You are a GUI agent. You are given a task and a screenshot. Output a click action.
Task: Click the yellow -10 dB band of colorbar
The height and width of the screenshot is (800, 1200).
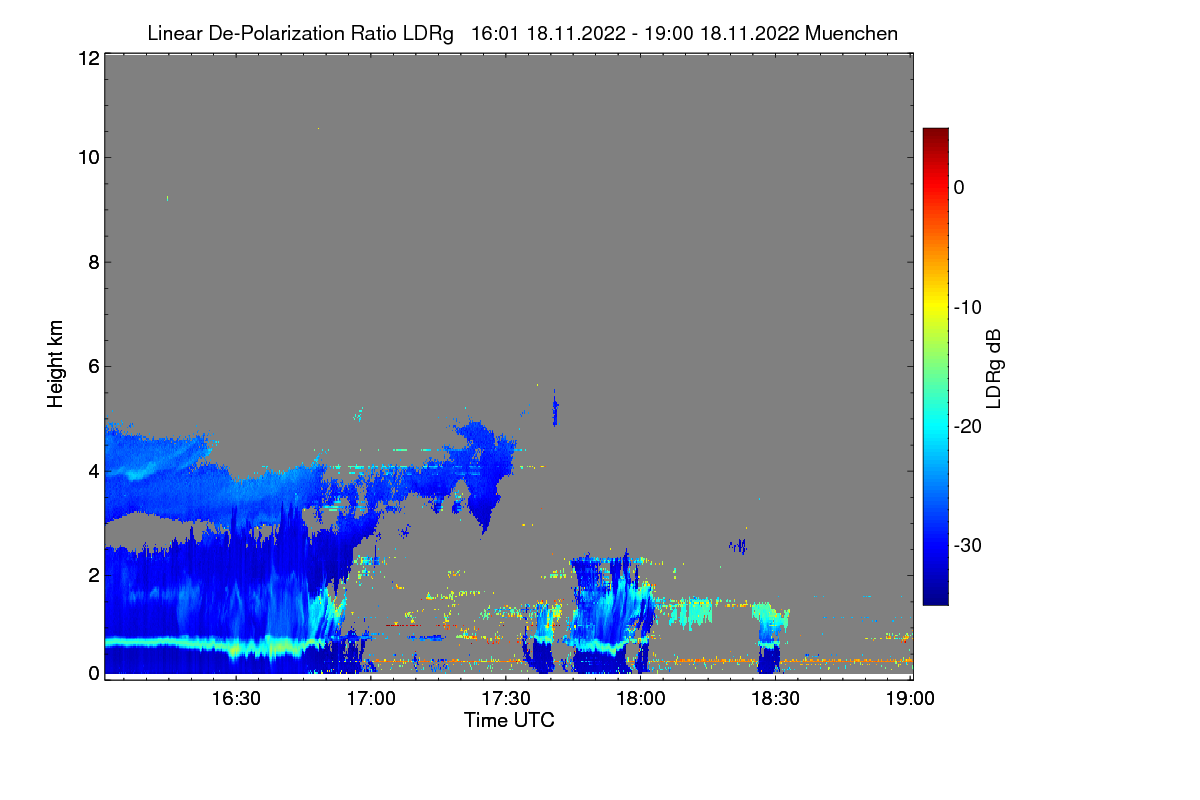[935, 307]
